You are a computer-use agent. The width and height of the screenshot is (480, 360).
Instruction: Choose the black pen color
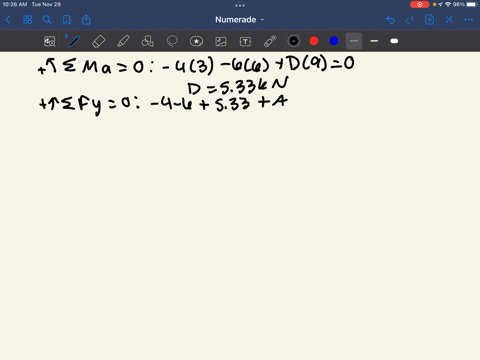point(294,41)
